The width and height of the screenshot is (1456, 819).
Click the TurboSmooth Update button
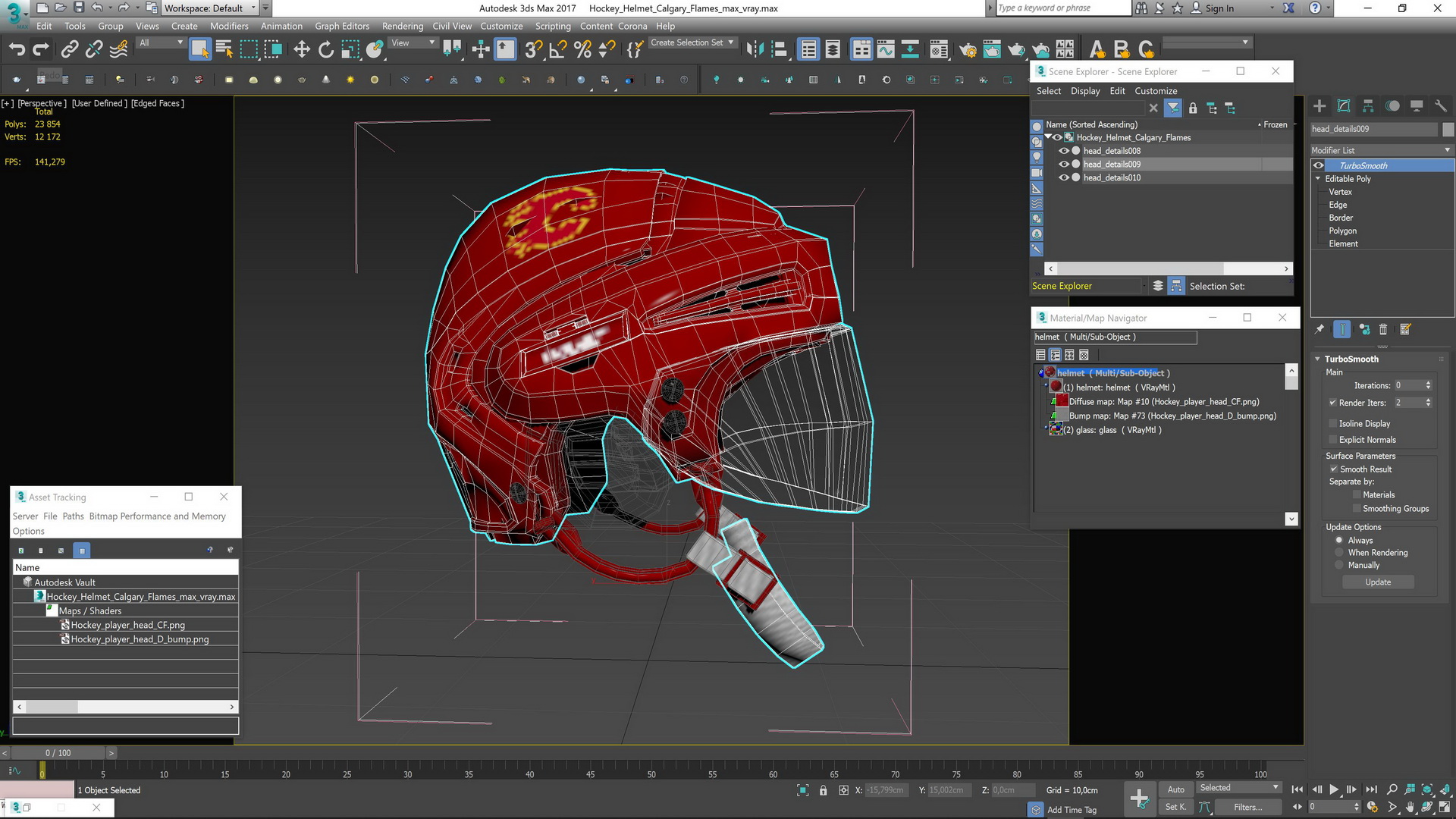pyautogui.click(x=1378, y=582)
